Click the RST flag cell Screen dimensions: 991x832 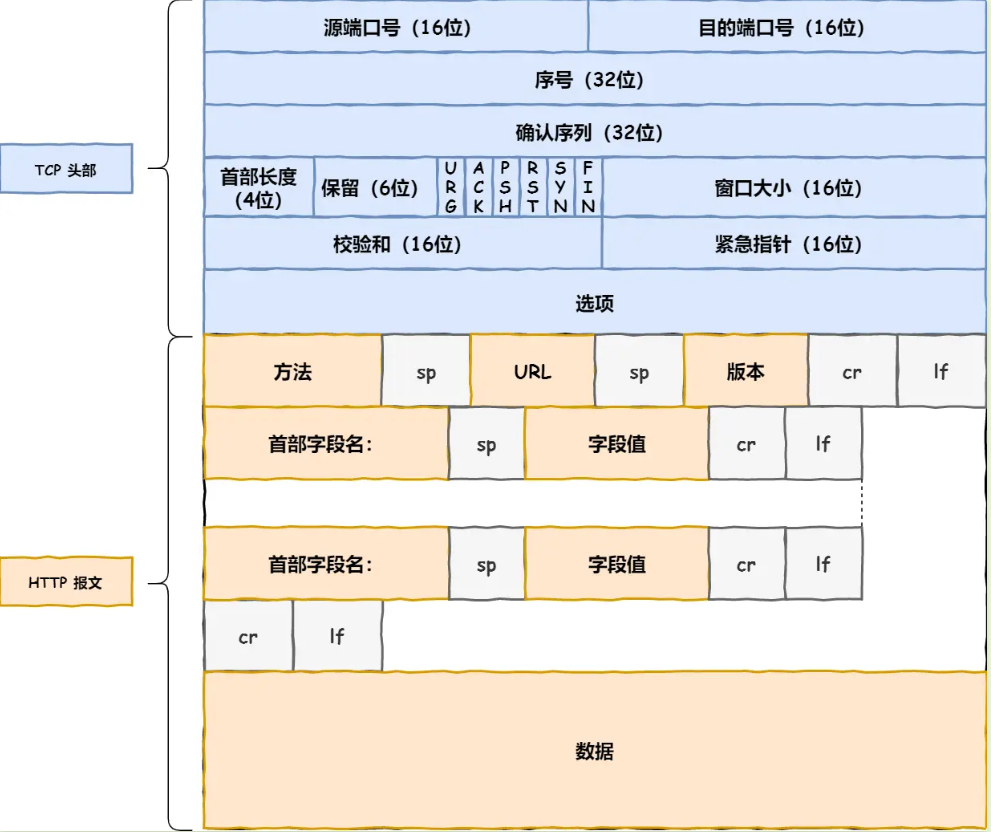click(x=533, y=187)
